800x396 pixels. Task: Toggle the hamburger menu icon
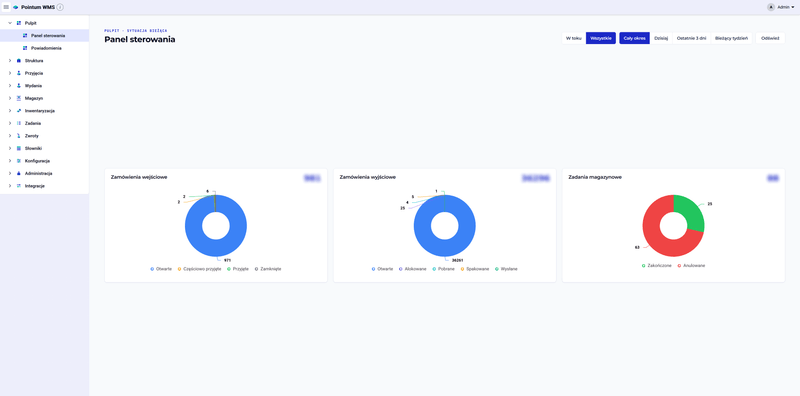point(6,7)
